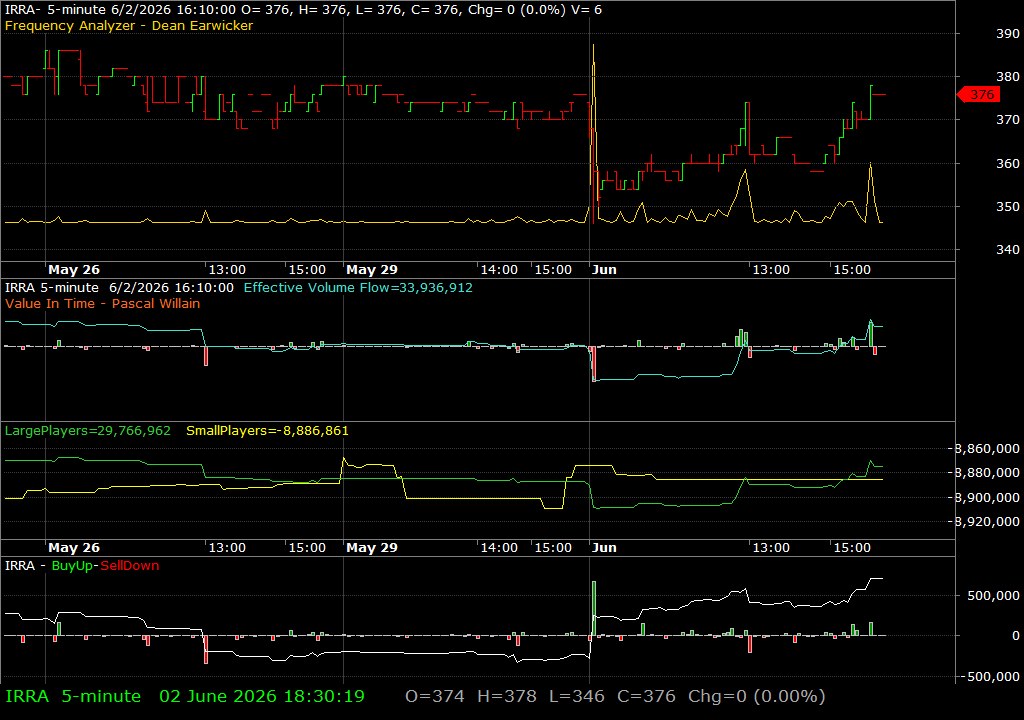The height and width of the screenshot is (720, 1024).
Task: Click the Value In Time - Pascal Willain label
Action: pos(103,303)
